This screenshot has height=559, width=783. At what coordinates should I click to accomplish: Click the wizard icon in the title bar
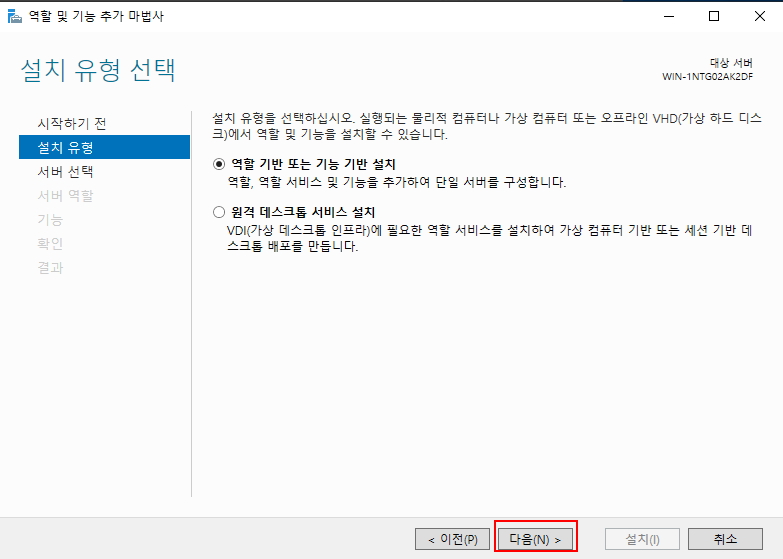point(13,16)
